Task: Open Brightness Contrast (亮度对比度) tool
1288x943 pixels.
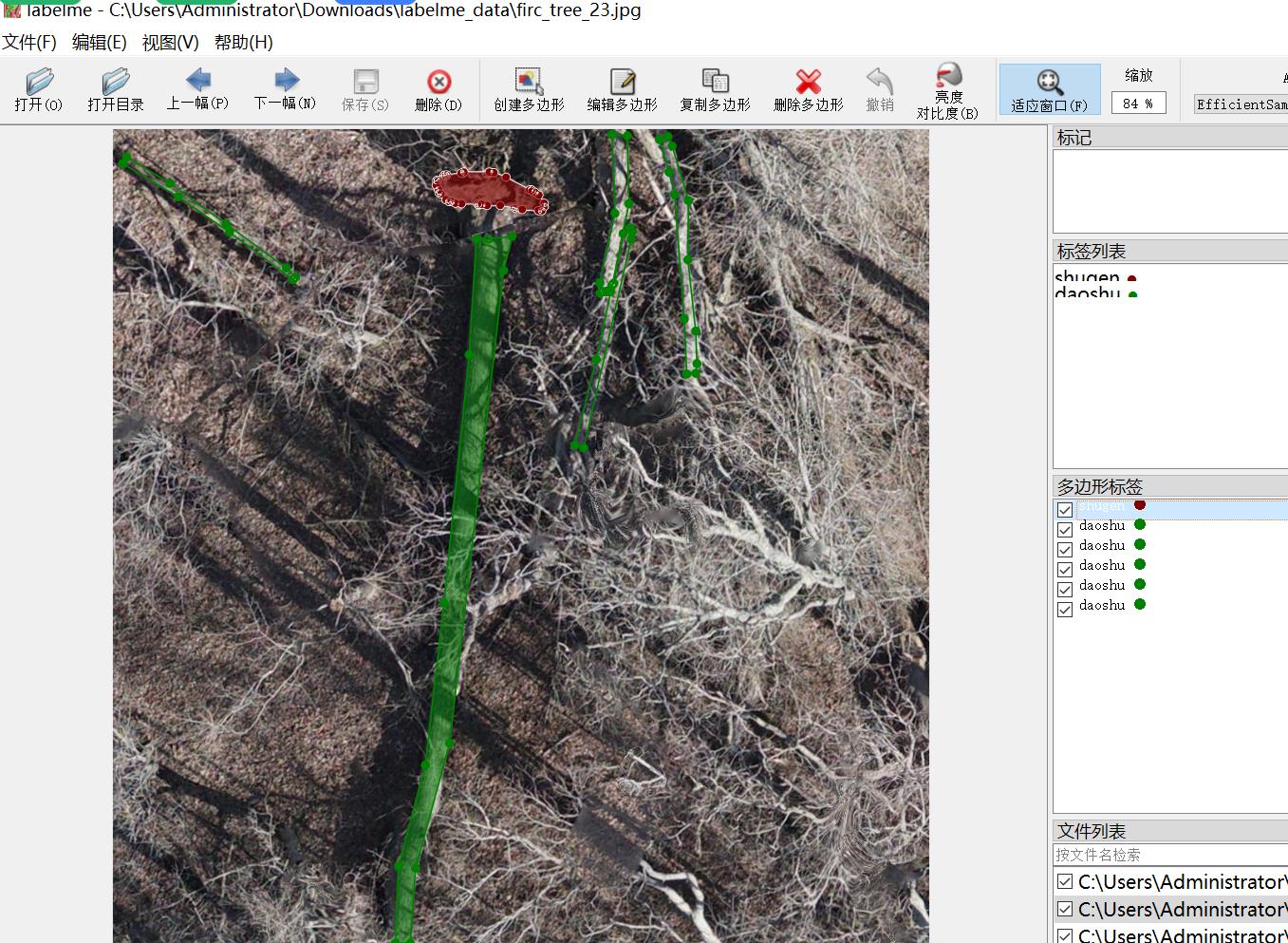Action: point(947,89)
